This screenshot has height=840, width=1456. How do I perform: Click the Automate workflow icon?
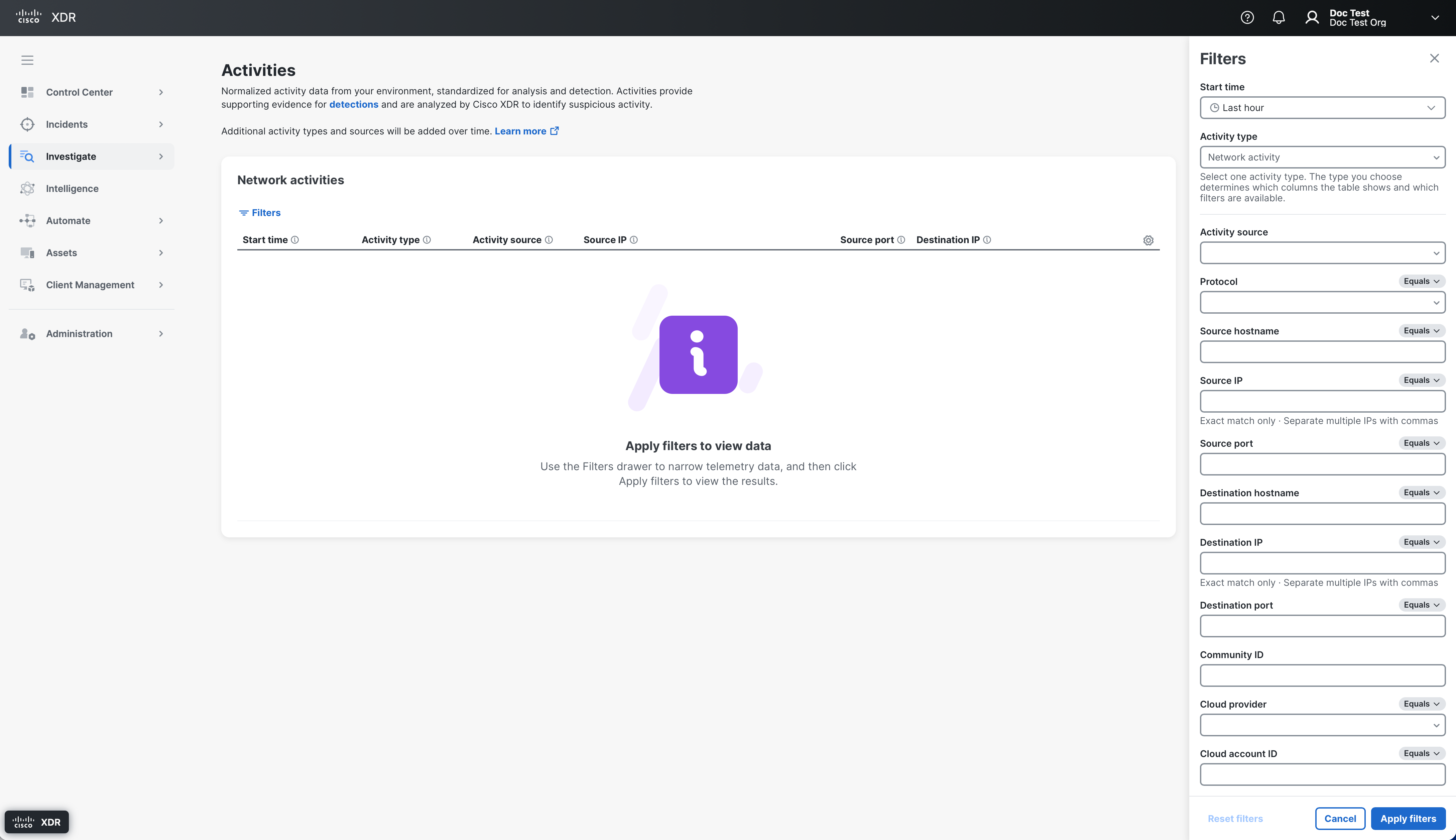pos(27,220)
